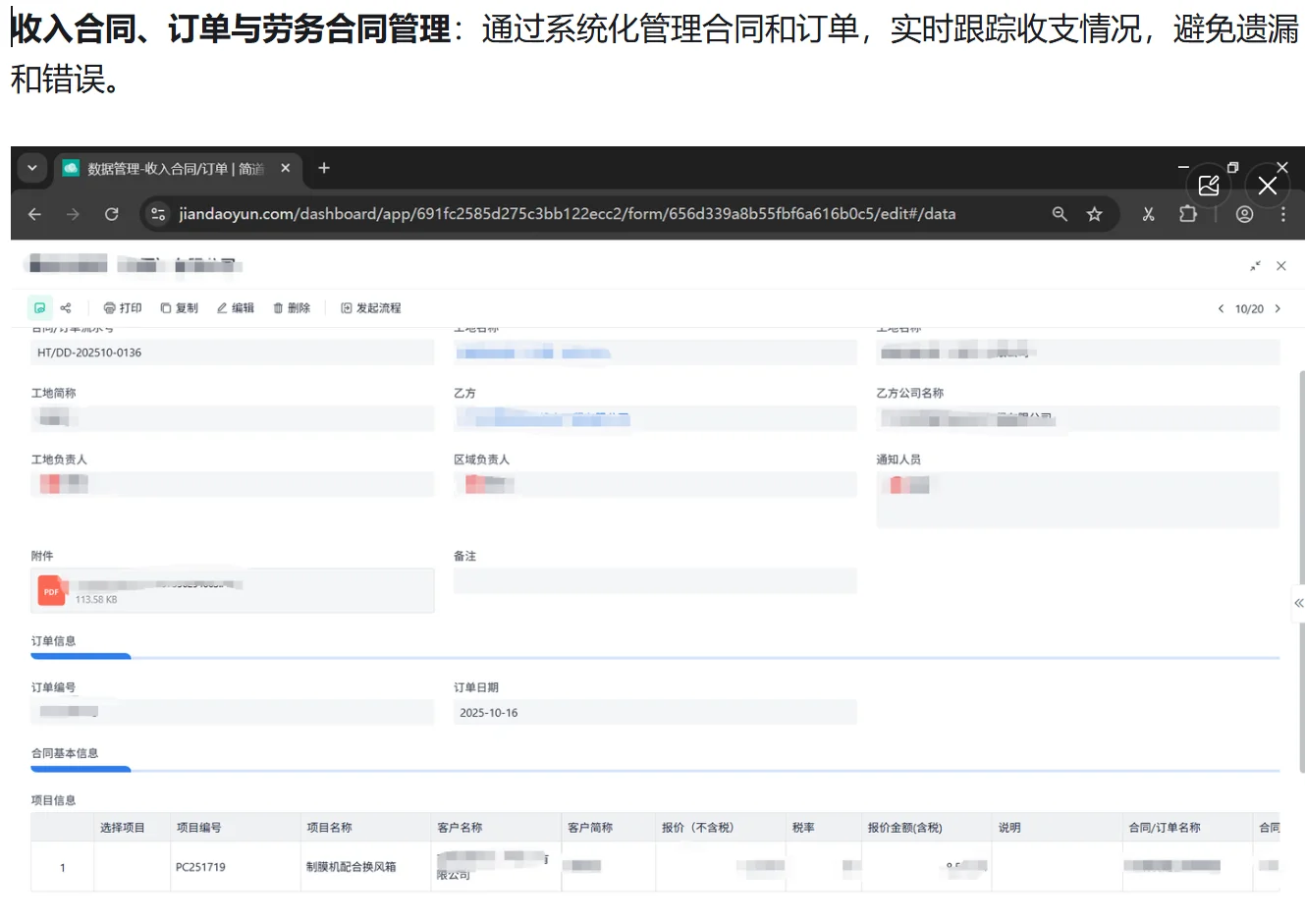Open the PDF attachment under 附件

point(50,590)
